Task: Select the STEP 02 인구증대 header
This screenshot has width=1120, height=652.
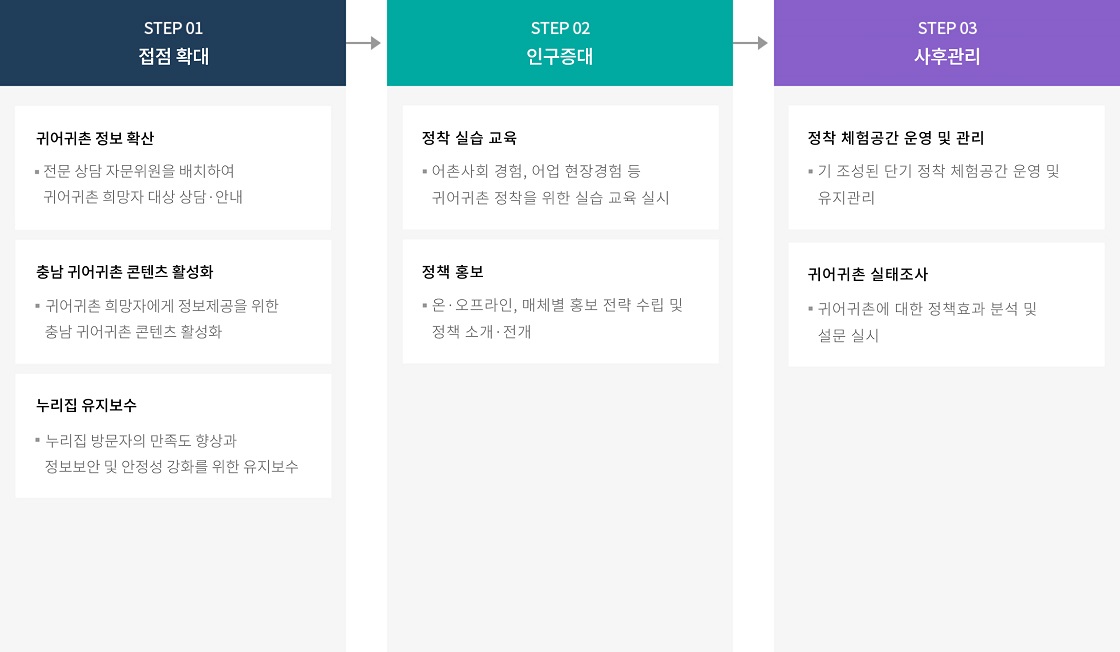Action: tap(560, 43)
